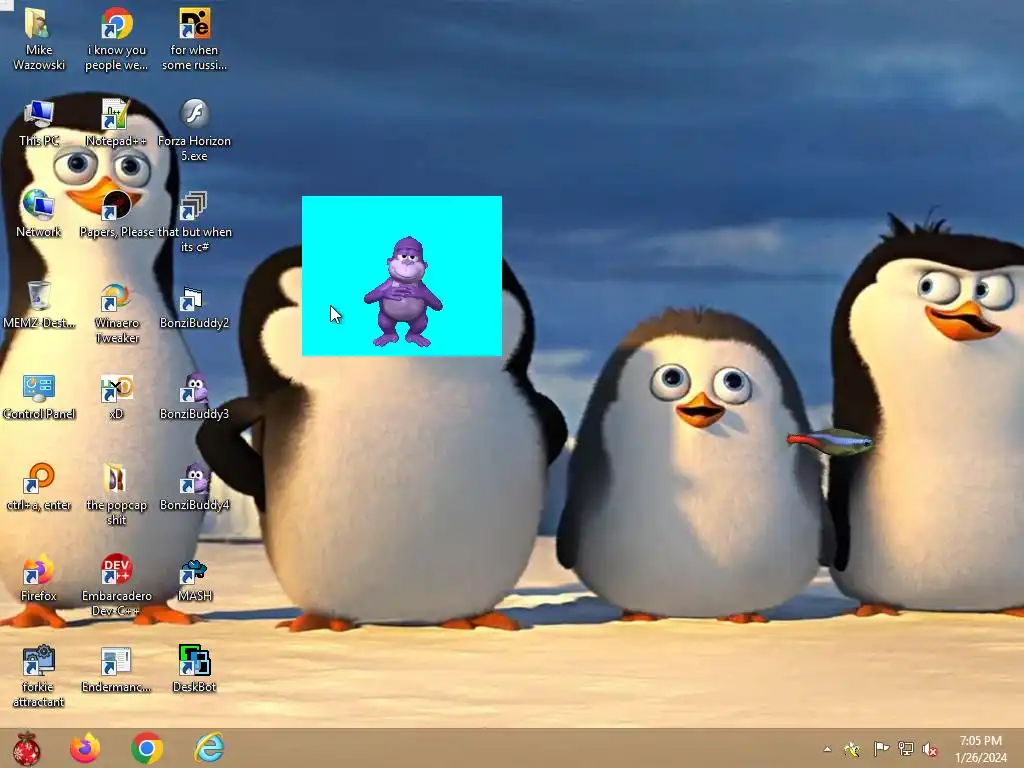
Task: Select the MEMZ-Dest... recycle bin icon
Action: point(39,304)
